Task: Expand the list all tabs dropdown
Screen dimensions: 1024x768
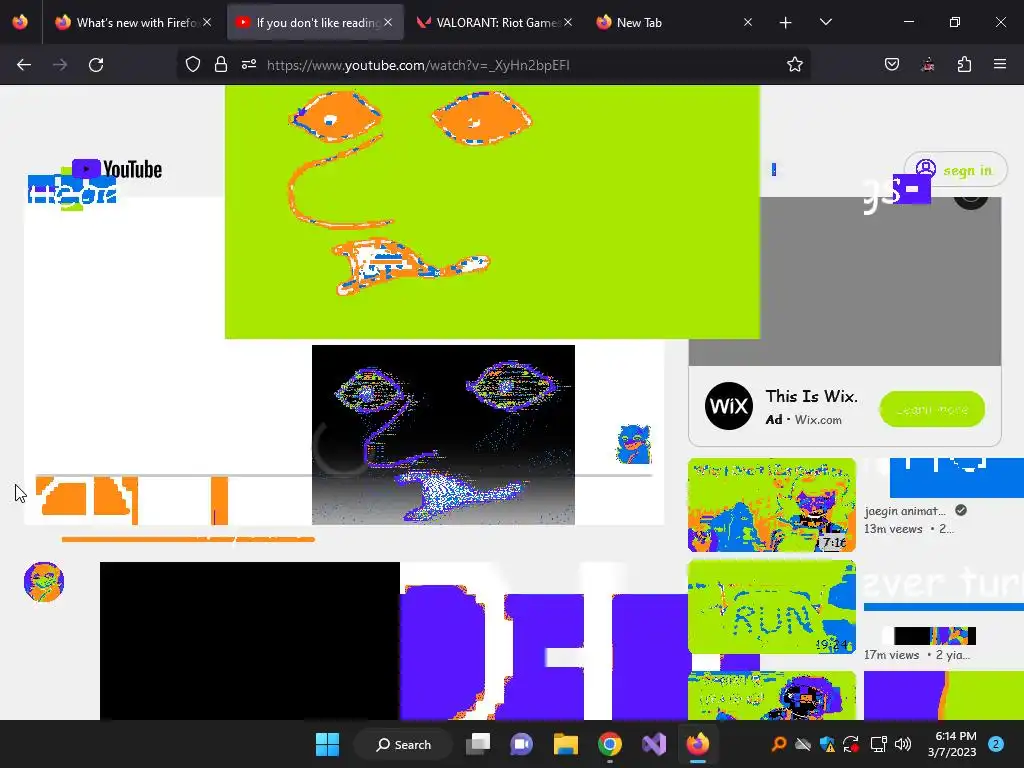Action: [x=825, y=22]
